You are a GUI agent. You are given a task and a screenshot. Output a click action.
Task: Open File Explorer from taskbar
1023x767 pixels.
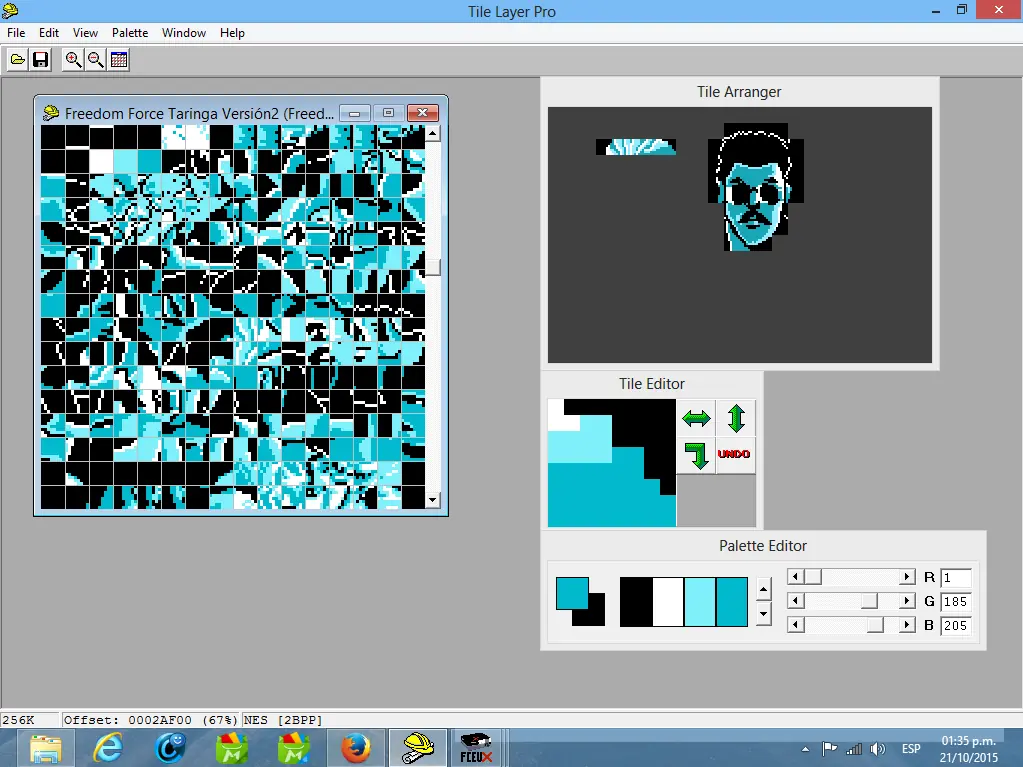[x=45, y=748]
